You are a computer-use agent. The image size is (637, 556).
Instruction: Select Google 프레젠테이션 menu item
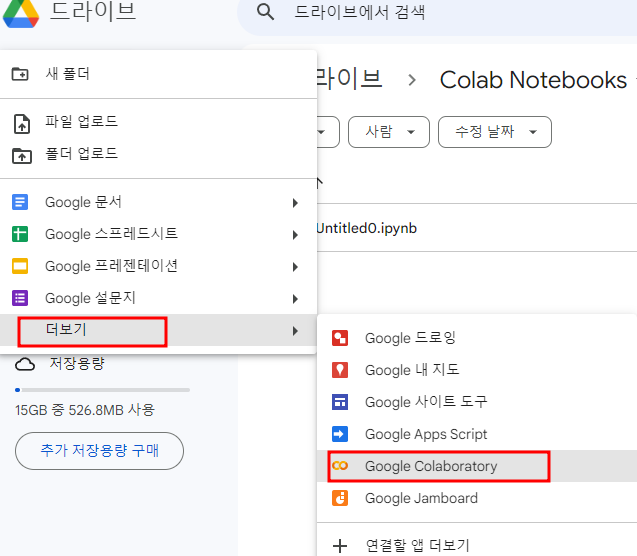click(x=158, y=266)
